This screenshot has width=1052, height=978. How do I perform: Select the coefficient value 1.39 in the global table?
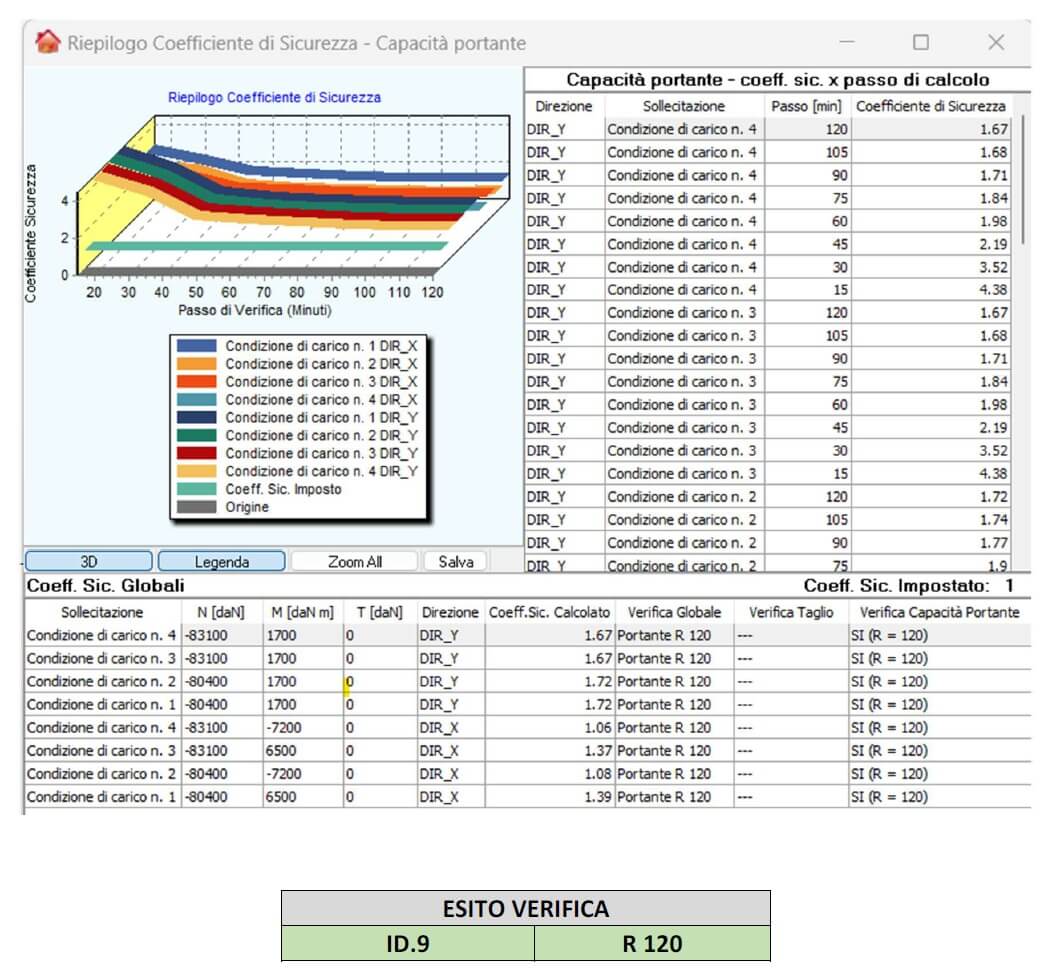(x=598, y=797)
